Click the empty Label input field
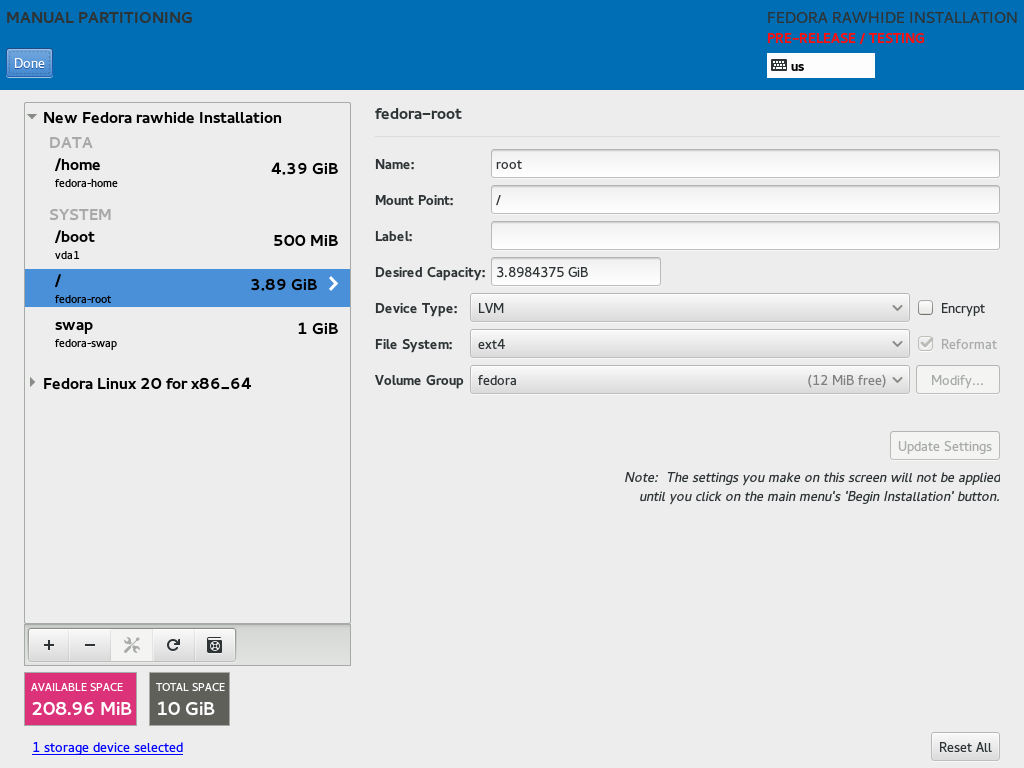 (x=745, y=235)
